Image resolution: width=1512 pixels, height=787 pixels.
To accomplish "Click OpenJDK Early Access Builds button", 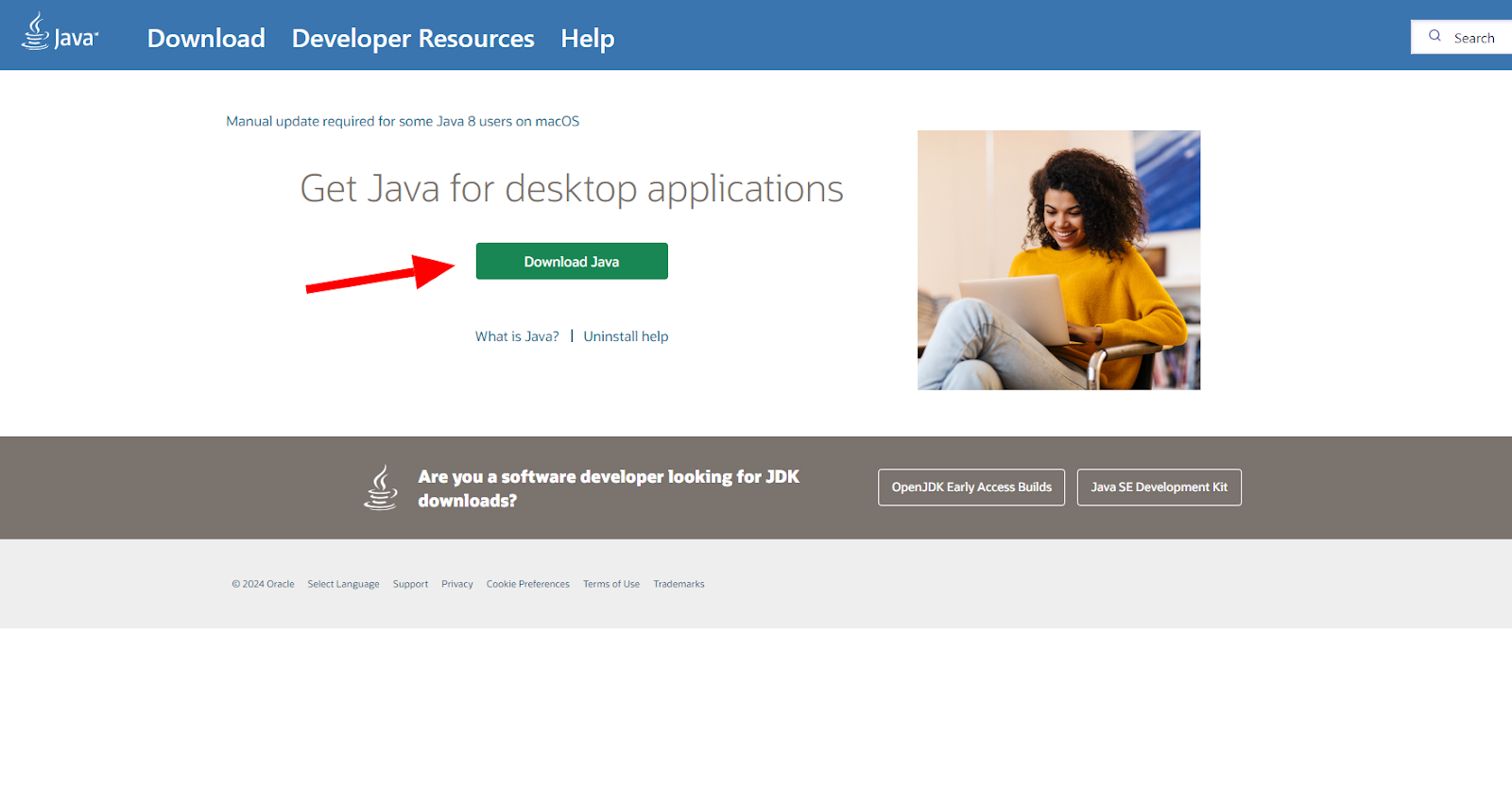I will [971, 488].
